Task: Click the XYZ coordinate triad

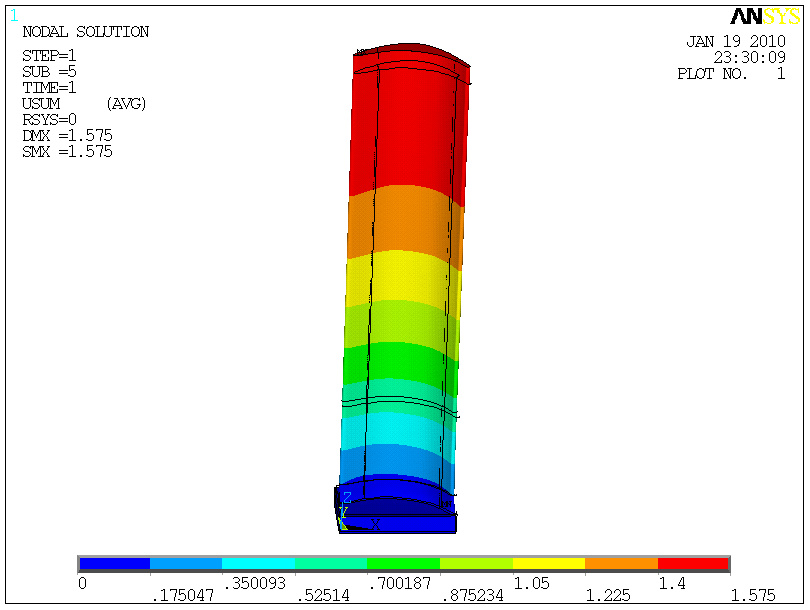Action: pos(359,511)
